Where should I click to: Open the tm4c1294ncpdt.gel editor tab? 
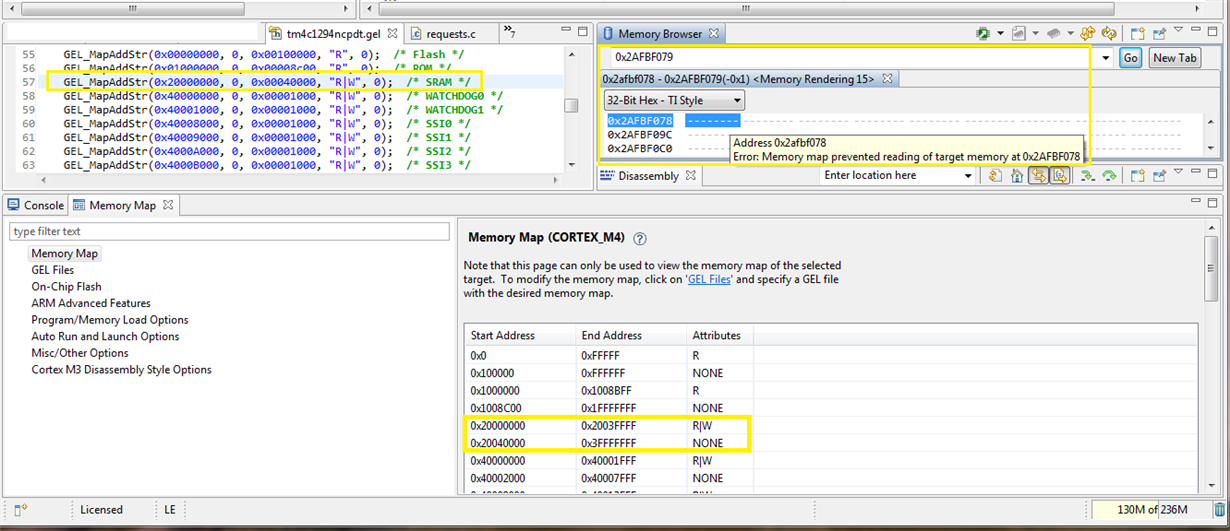point(334,34)
